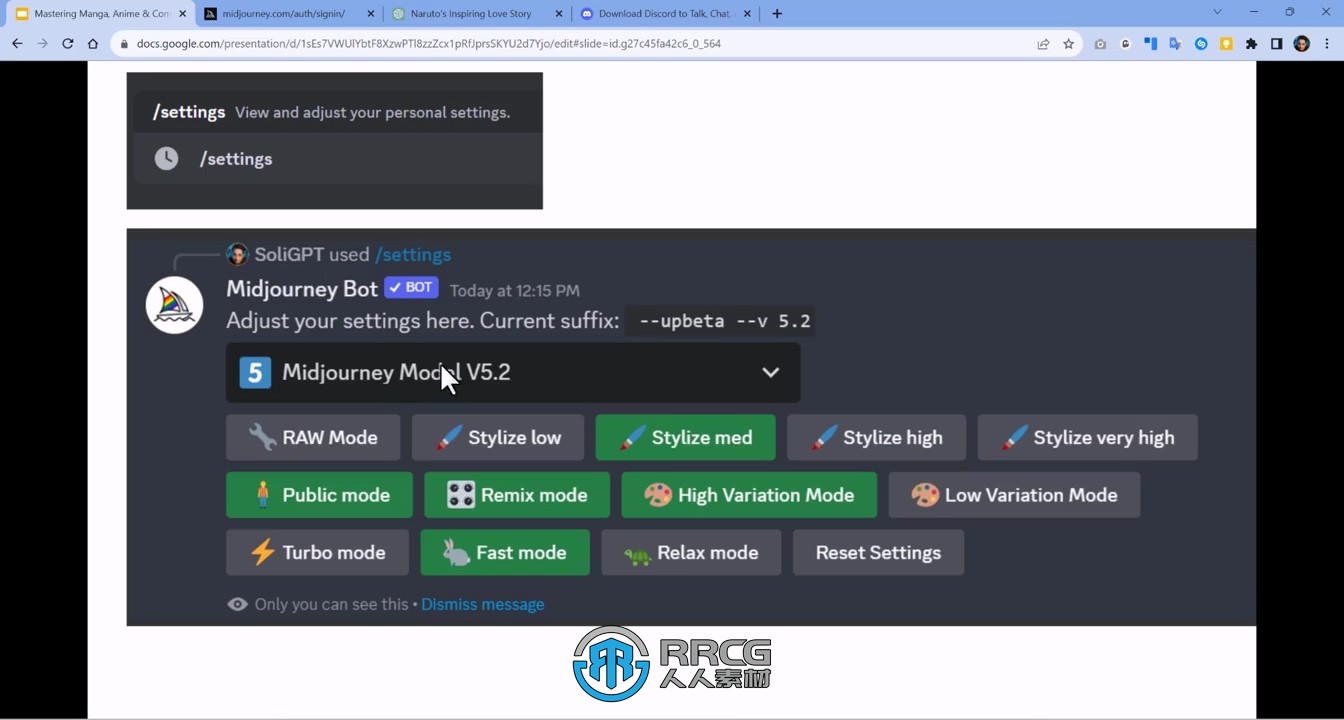Click the ghost extension icon beside camera
The height and width of the screenshot is (720, 1344).
point(1125,44)
